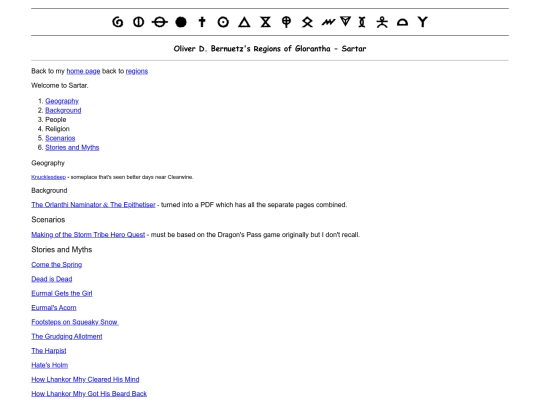Open the Scenarios link in numbered list
Image resolution: width=540 pixels, height=405 pixels.
point(60,138)
